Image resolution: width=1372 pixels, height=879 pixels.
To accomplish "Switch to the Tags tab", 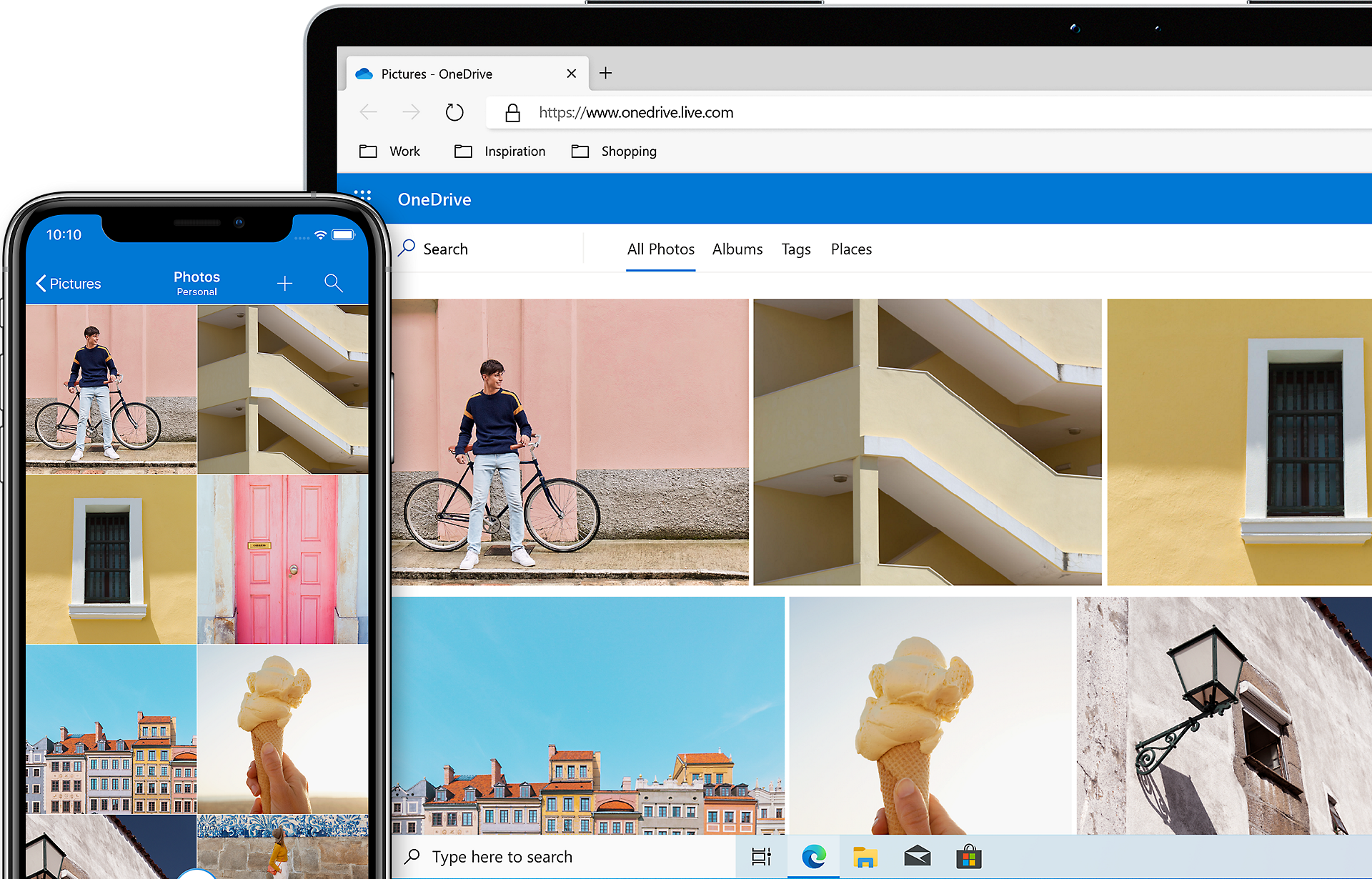I will 795,249.
